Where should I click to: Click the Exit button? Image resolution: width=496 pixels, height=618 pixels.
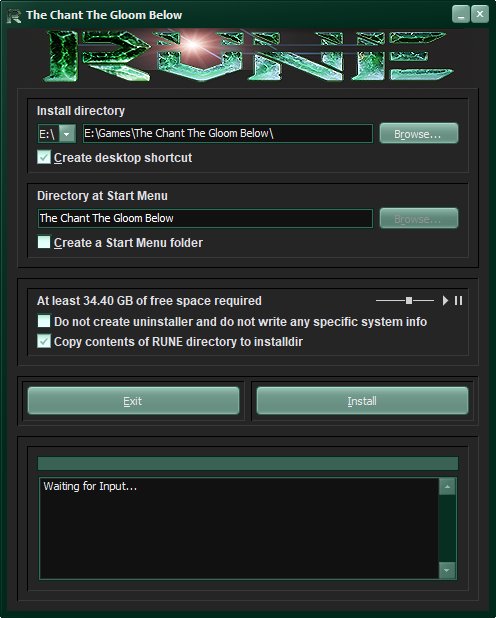(133, 401)
